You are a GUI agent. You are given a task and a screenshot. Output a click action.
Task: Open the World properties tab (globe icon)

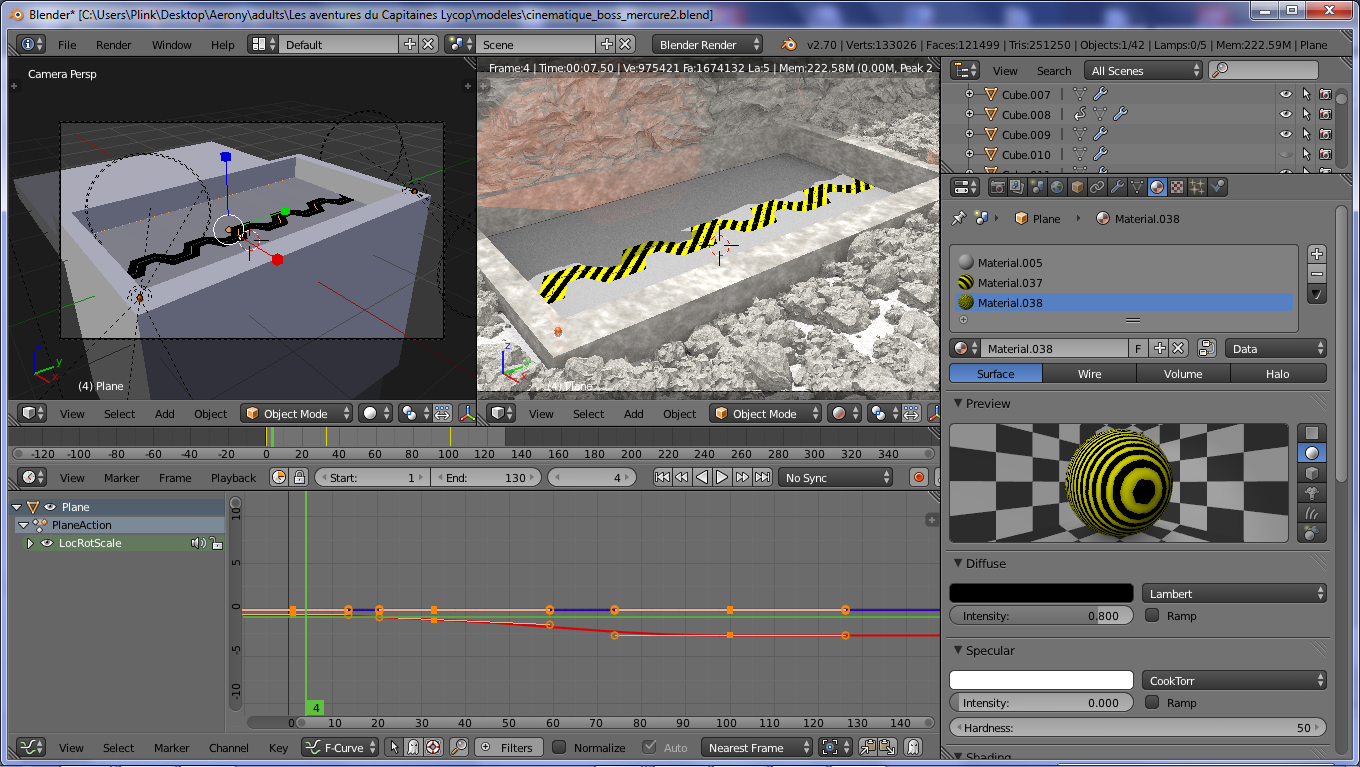click(x=1057, y=186)
